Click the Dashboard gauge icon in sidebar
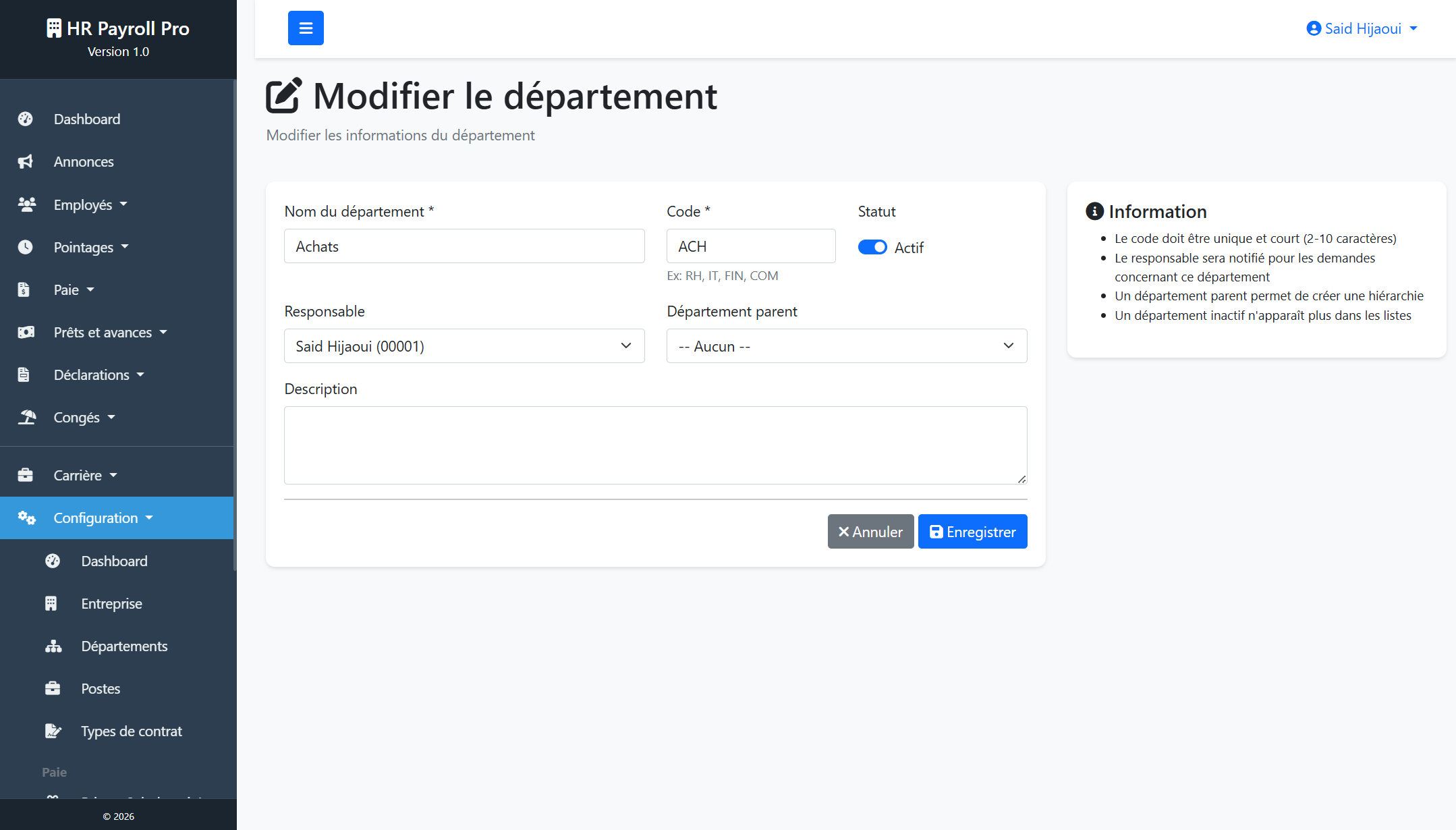 point(26,119)
